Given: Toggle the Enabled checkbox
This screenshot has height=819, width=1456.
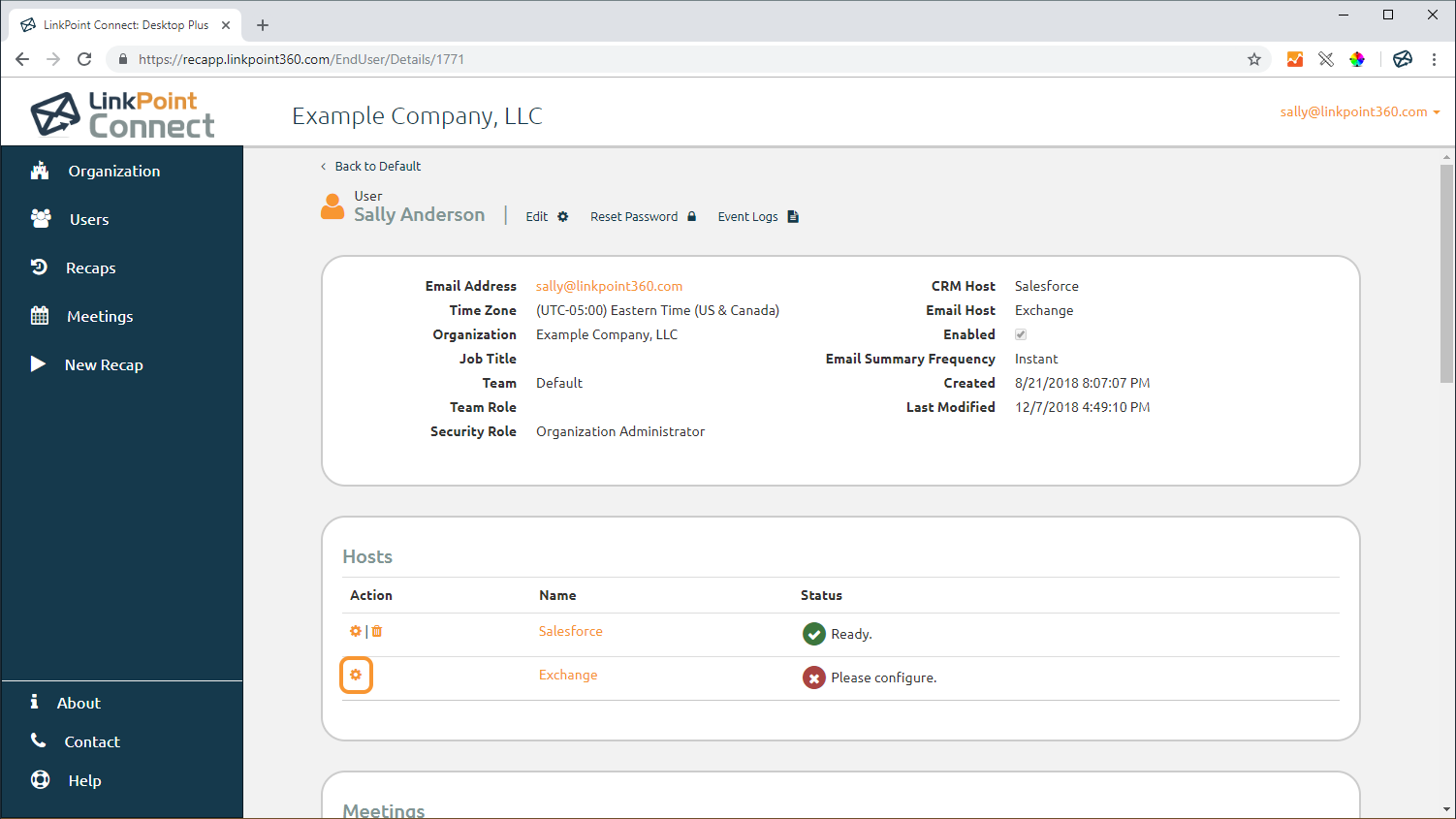Looking at the screenshot, I should pos(1021,334).
